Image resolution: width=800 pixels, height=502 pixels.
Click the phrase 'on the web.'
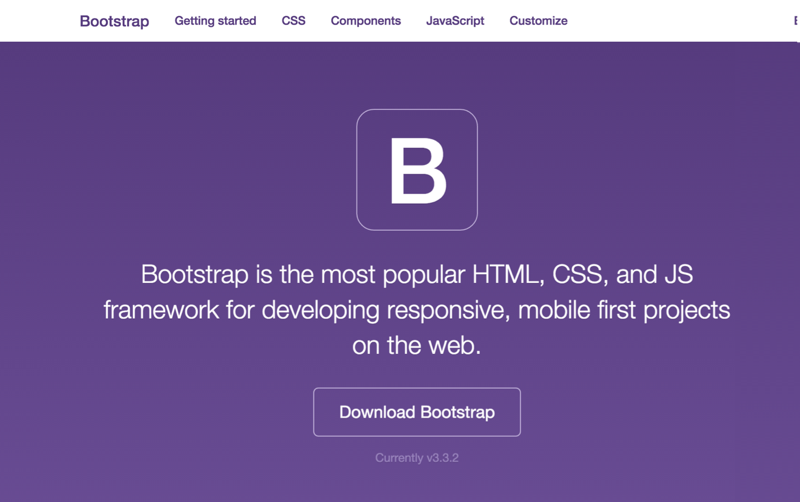point(417,346)
